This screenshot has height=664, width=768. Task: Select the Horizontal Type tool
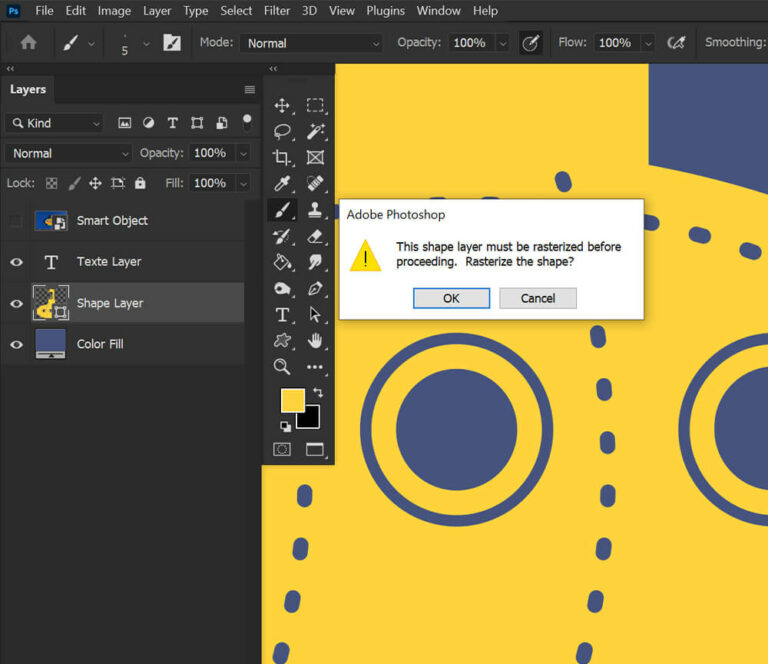[x=282, y=315]
